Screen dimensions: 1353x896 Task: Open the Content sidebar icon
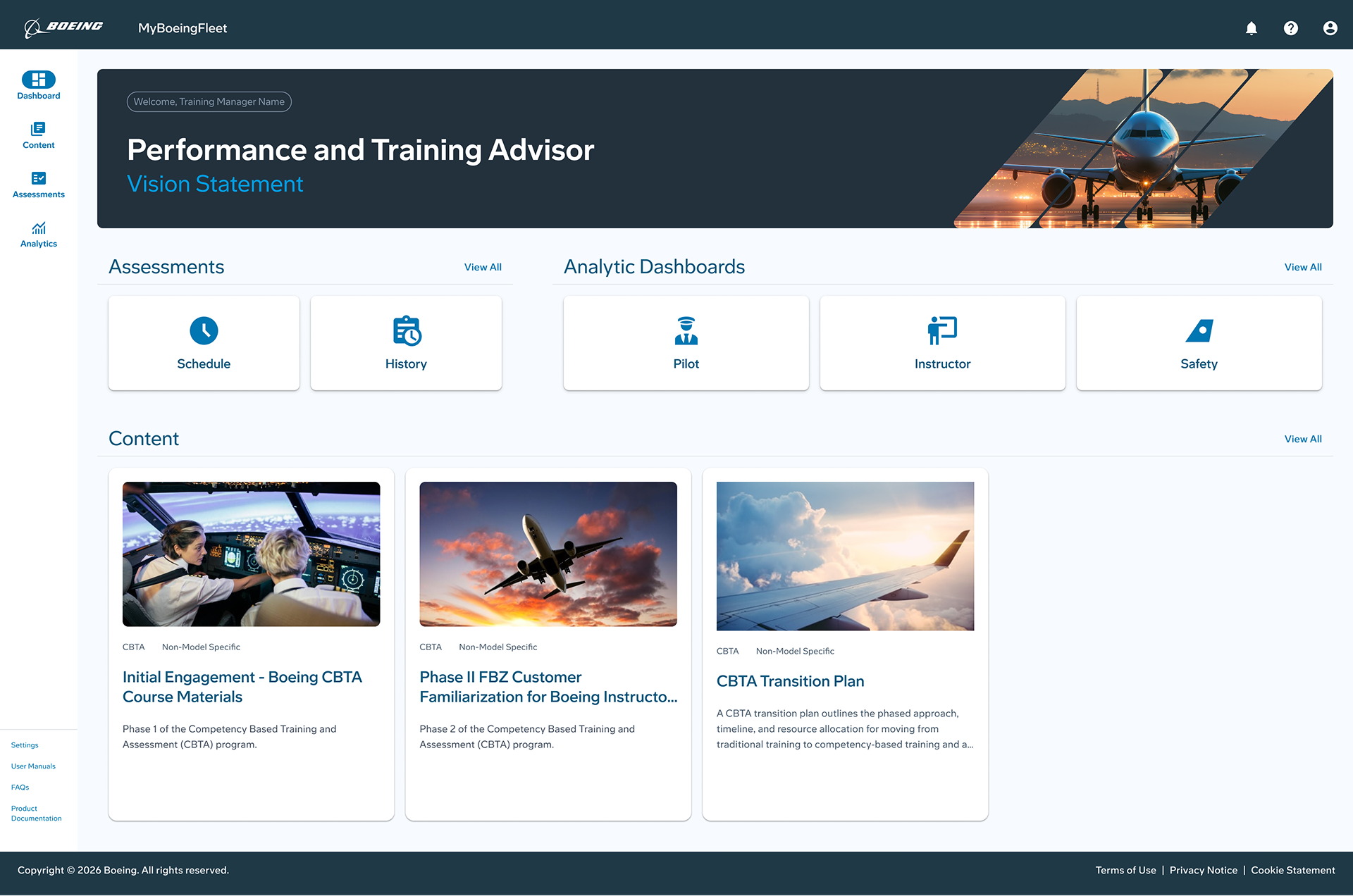pos(39,129)
